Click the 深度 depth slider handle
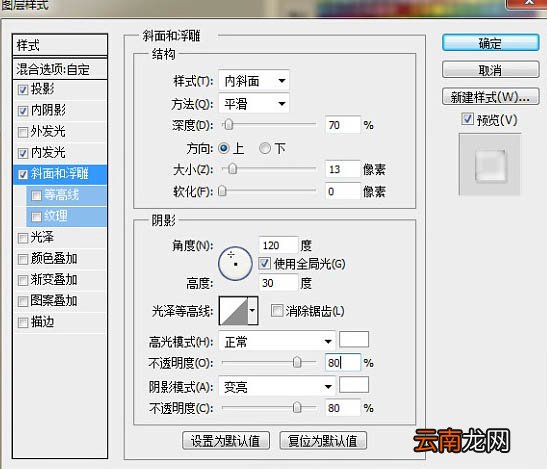 tap(228, 125)
